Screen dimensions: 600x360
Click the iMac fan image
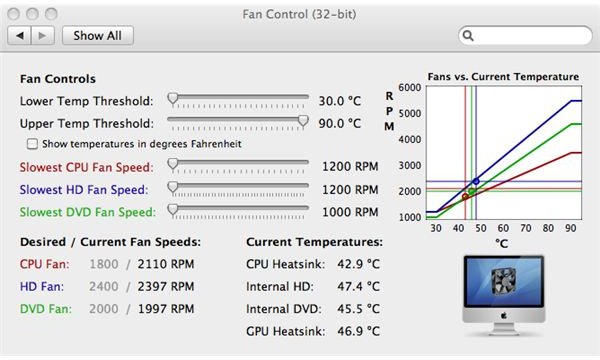coord(504,295)
